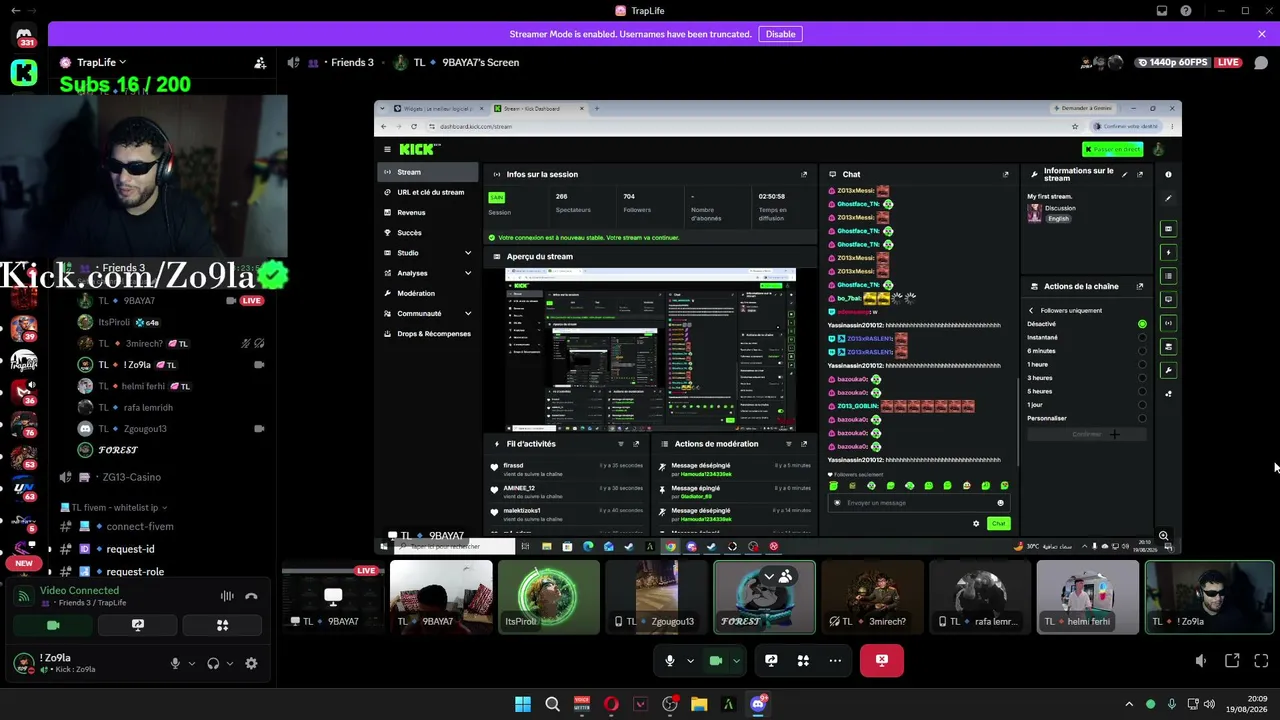Click the Video Connected status text

[x=79, y=591]
